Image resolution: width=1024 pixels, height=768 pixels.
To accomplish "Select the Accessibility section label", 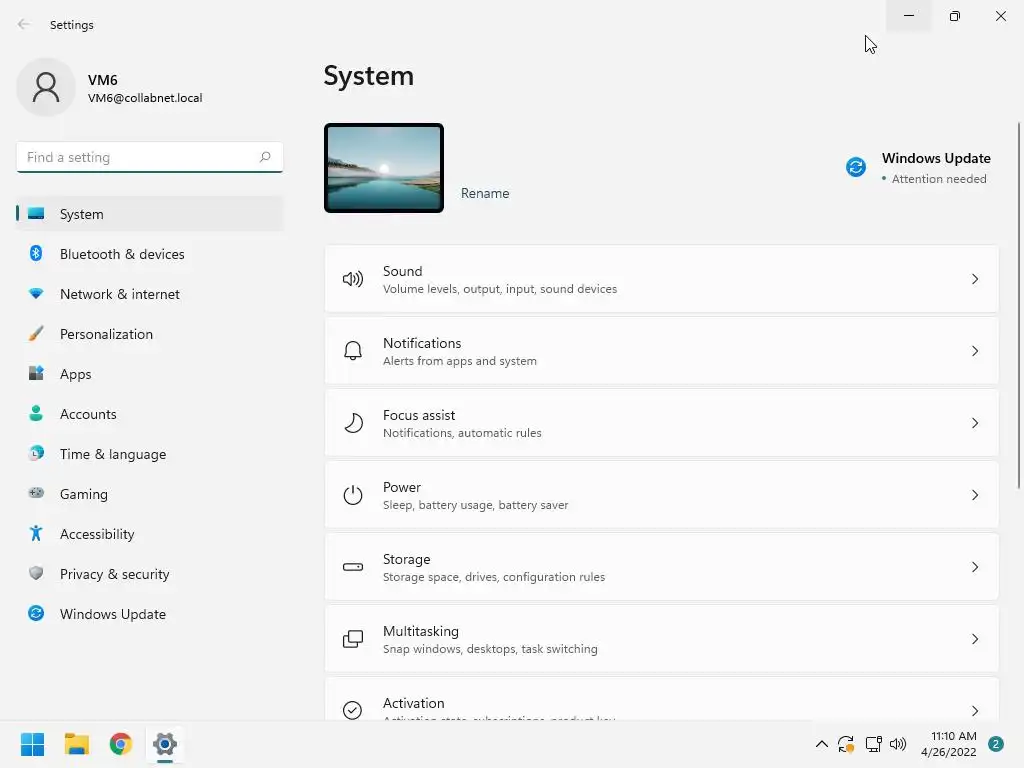I will pyautogui.click(x=97, y=534).
